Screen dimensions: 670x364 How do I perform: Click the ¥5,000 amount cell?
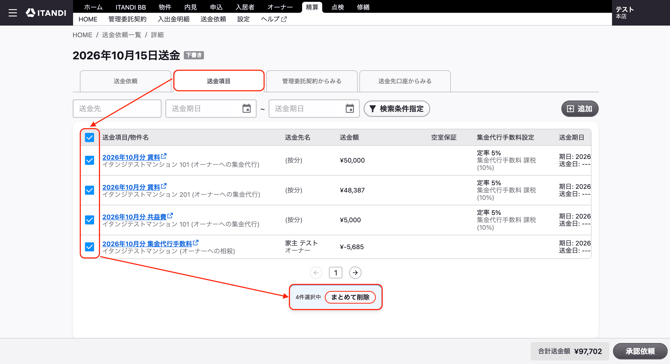click(350, 220)
